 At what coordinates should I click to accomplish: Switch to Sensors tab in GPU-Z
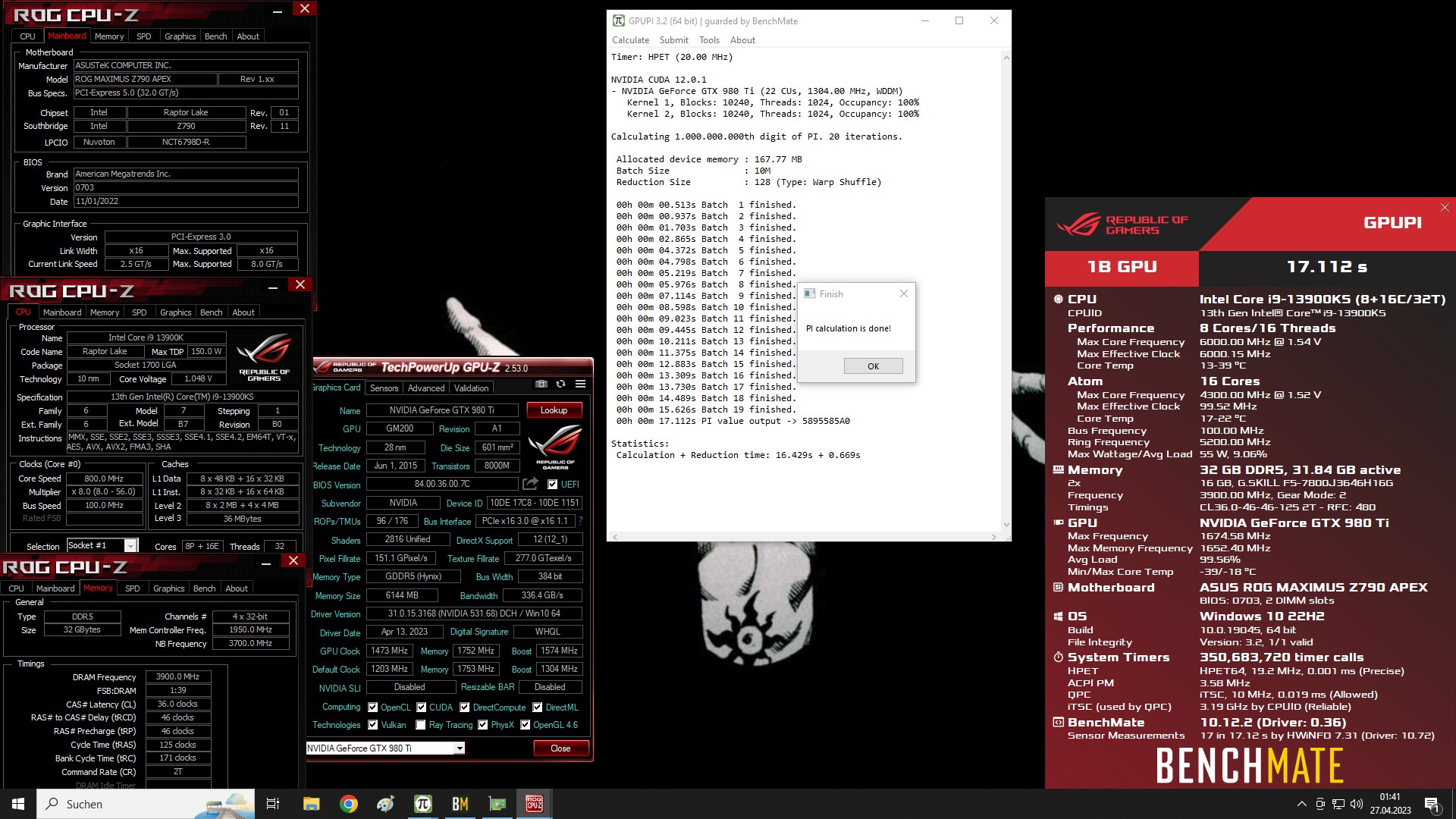[384, 388]
